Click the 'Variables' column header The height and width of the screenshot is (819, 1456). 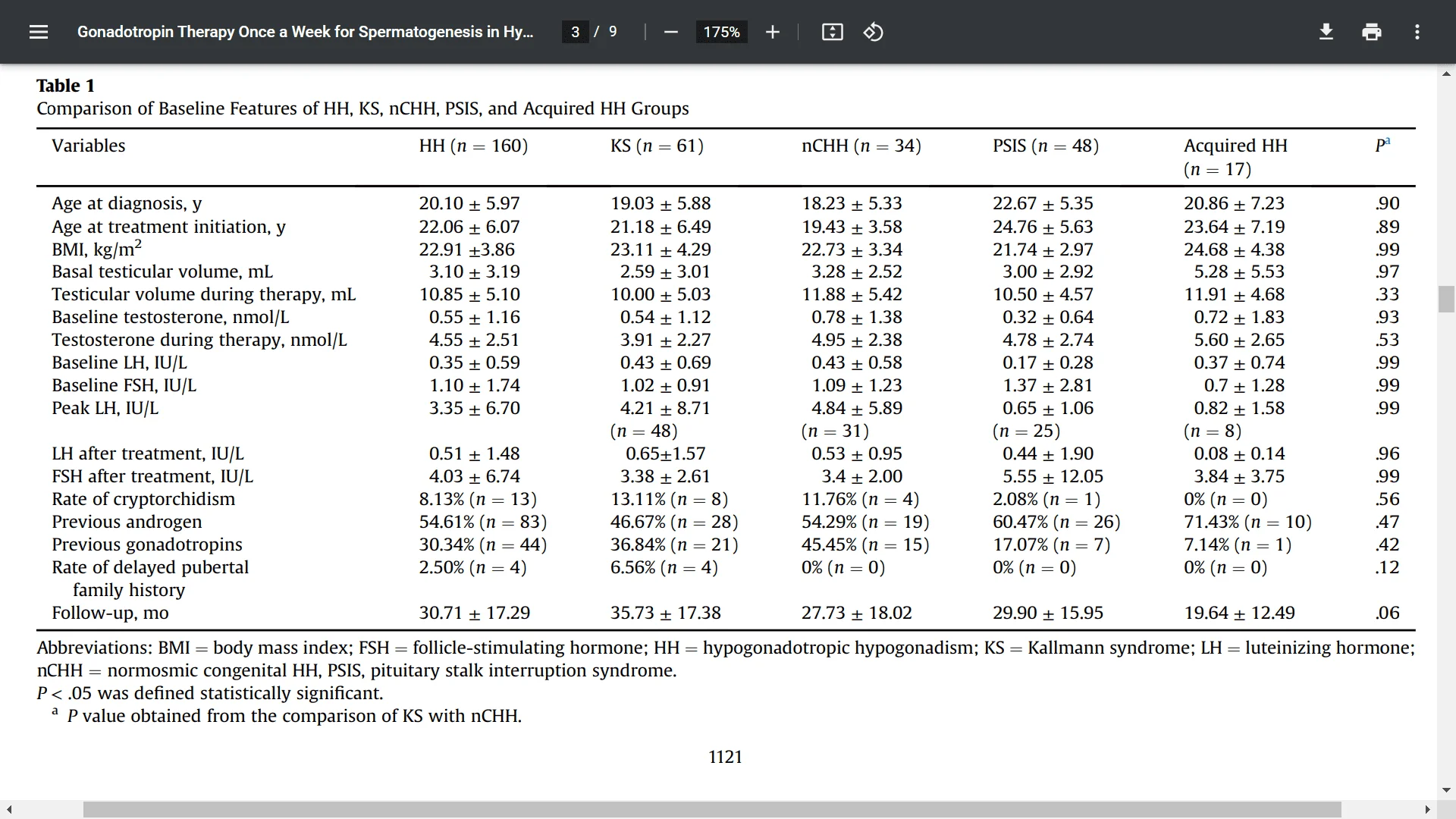point(88,146)
